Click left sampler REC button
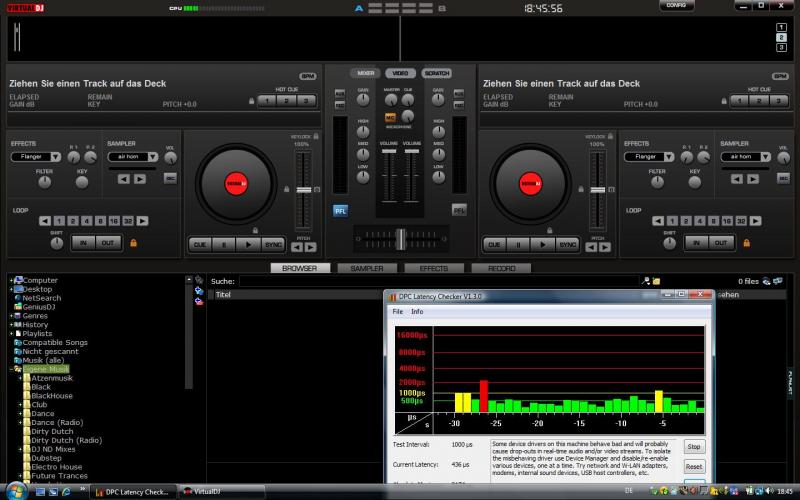 click(x=170, y=178)
